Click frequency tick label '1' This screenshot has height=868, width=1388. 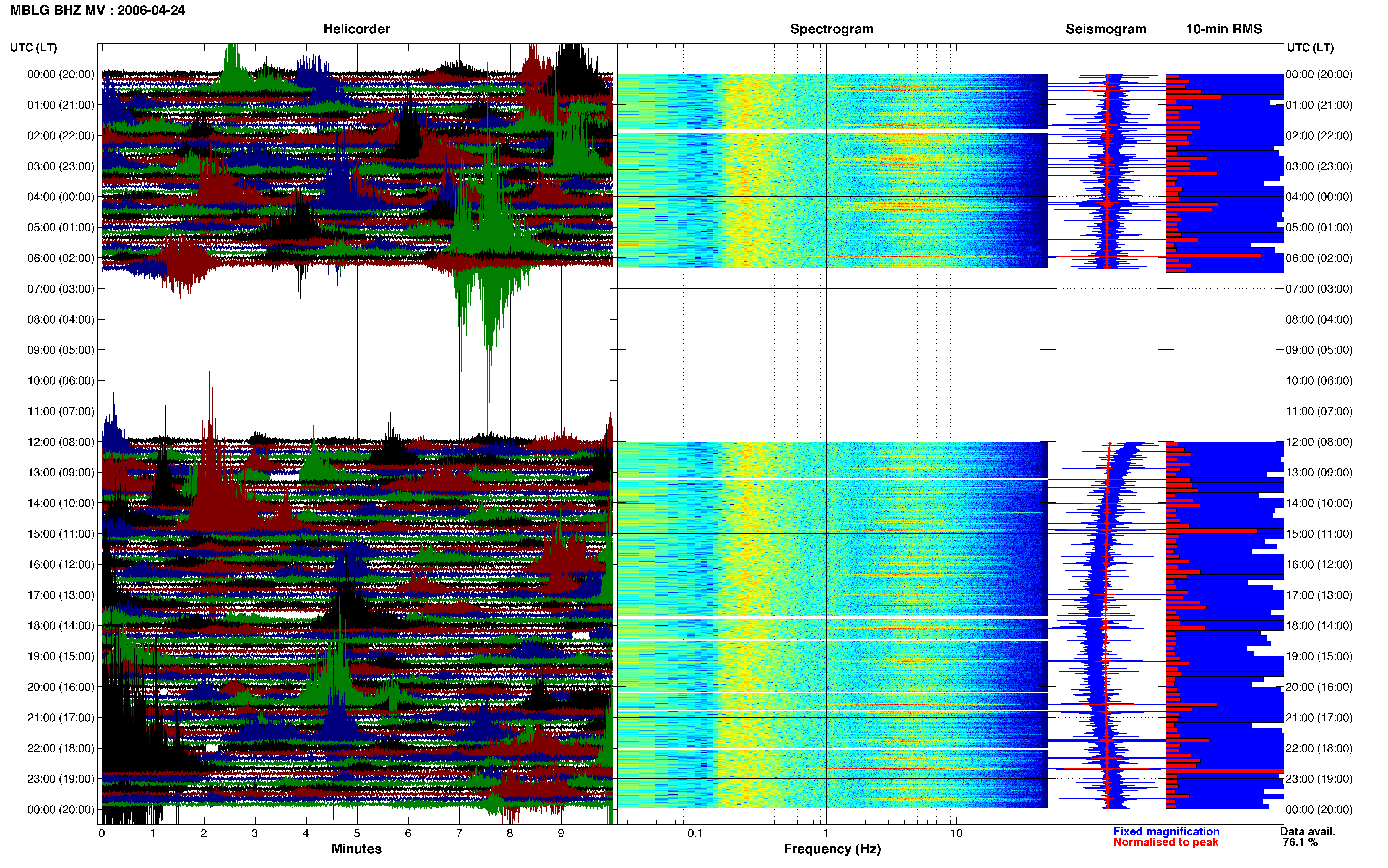(x=826, y=833)
